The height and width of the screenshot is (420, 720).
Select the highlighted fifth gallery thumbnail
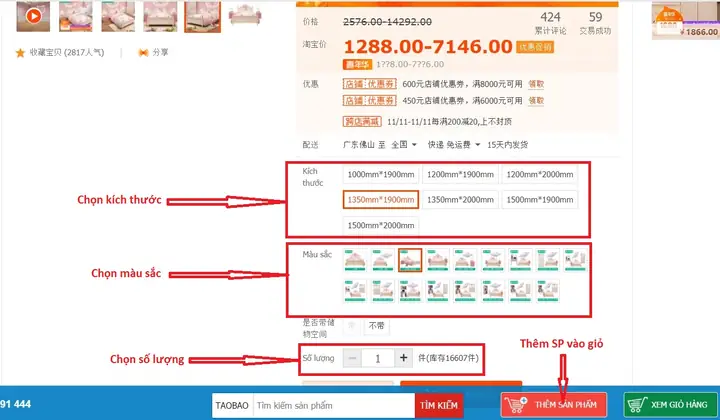pos(202,17)
